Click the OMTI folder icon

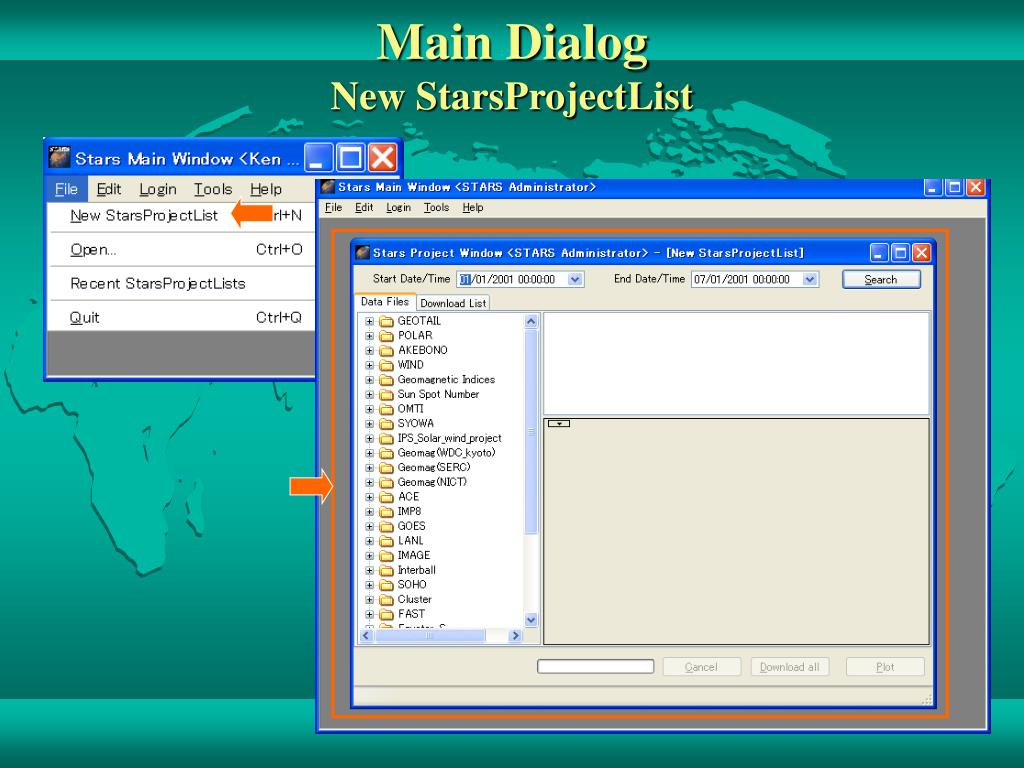coord(387,409)
